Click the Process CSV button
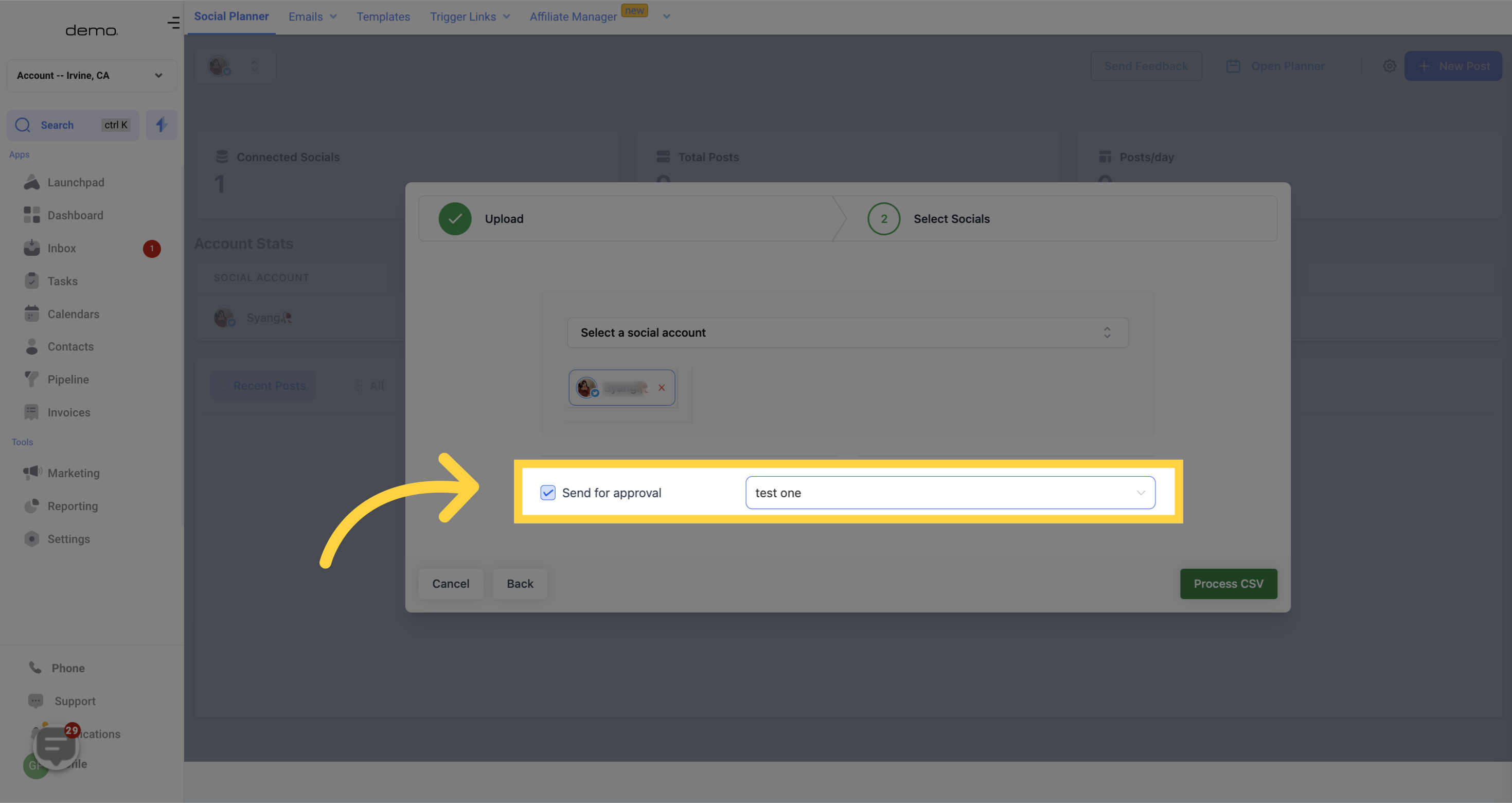 [1228, 583]
